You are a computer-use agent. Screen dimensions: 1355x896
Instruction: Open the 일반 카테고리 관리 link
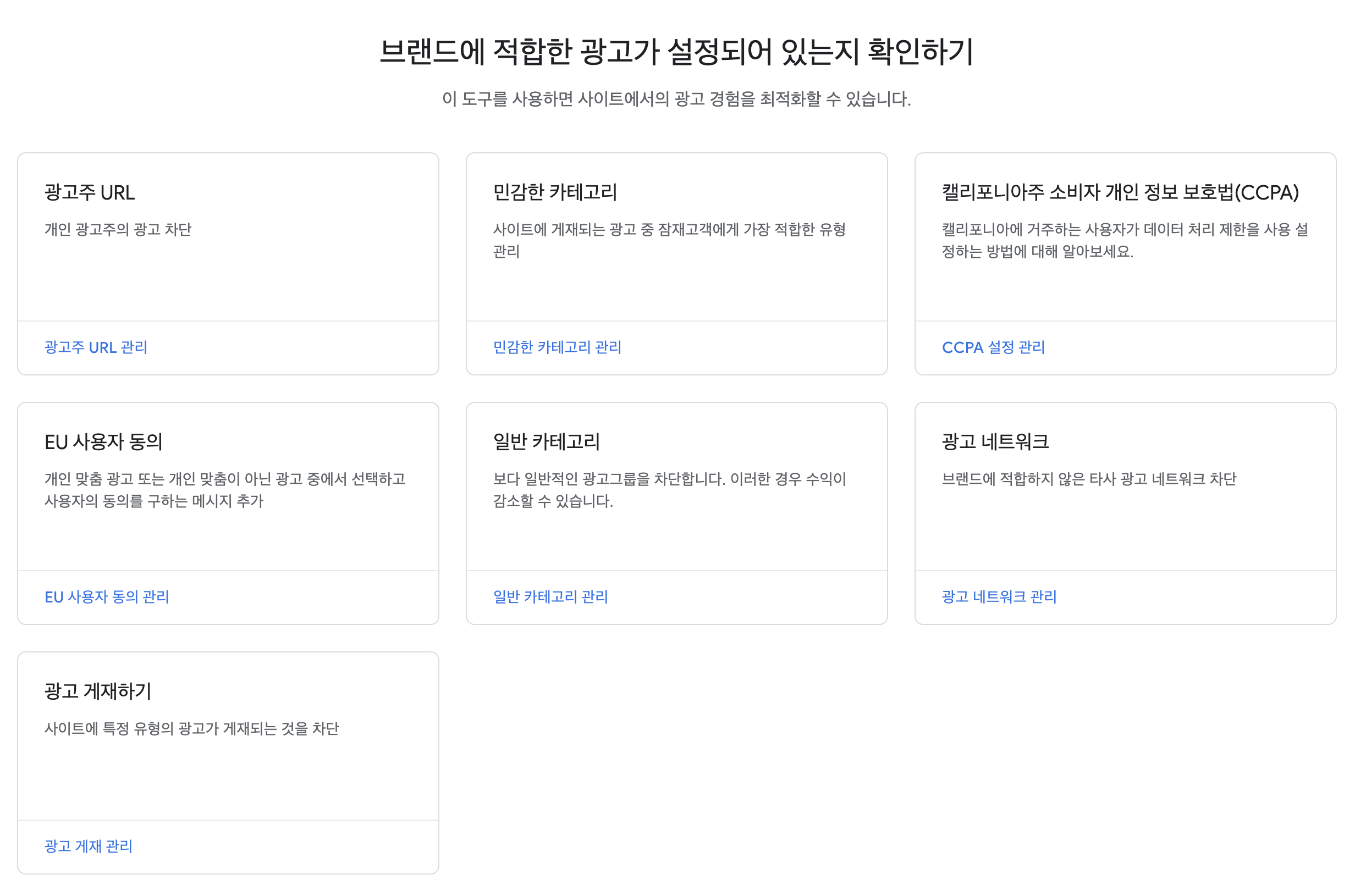point(550,596)
